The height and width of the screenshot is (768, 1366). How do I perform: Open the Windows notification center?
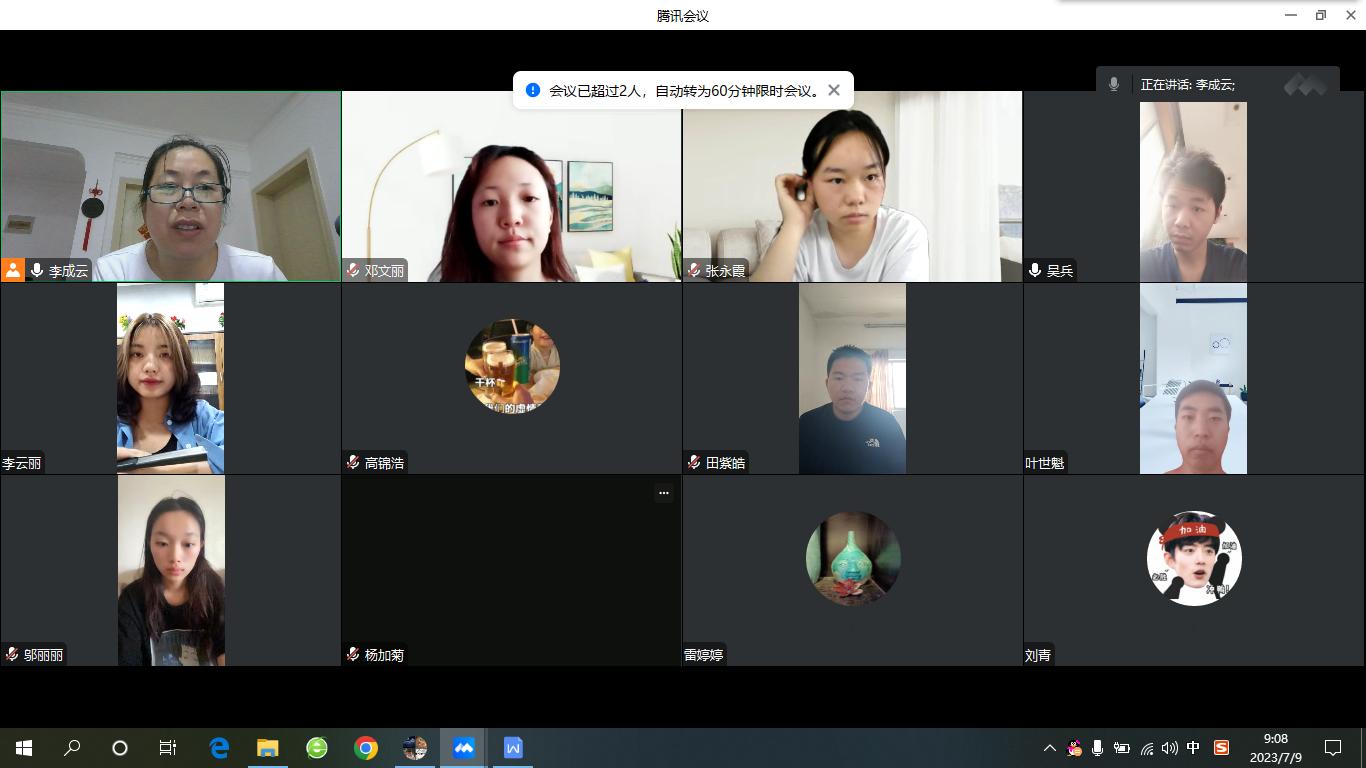1333,748
